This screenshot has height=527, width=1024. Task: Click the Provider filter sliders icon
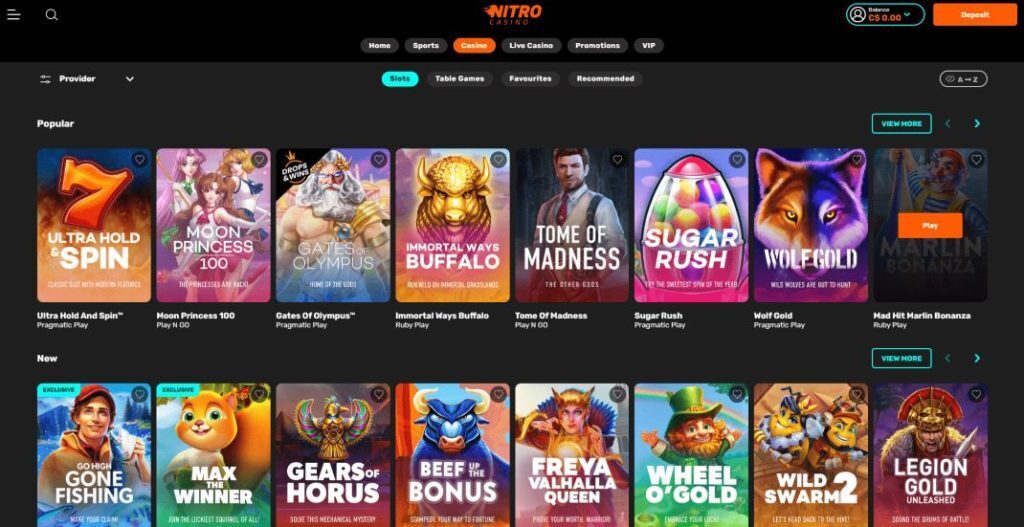pyautogui.click(x=45, y=79)
